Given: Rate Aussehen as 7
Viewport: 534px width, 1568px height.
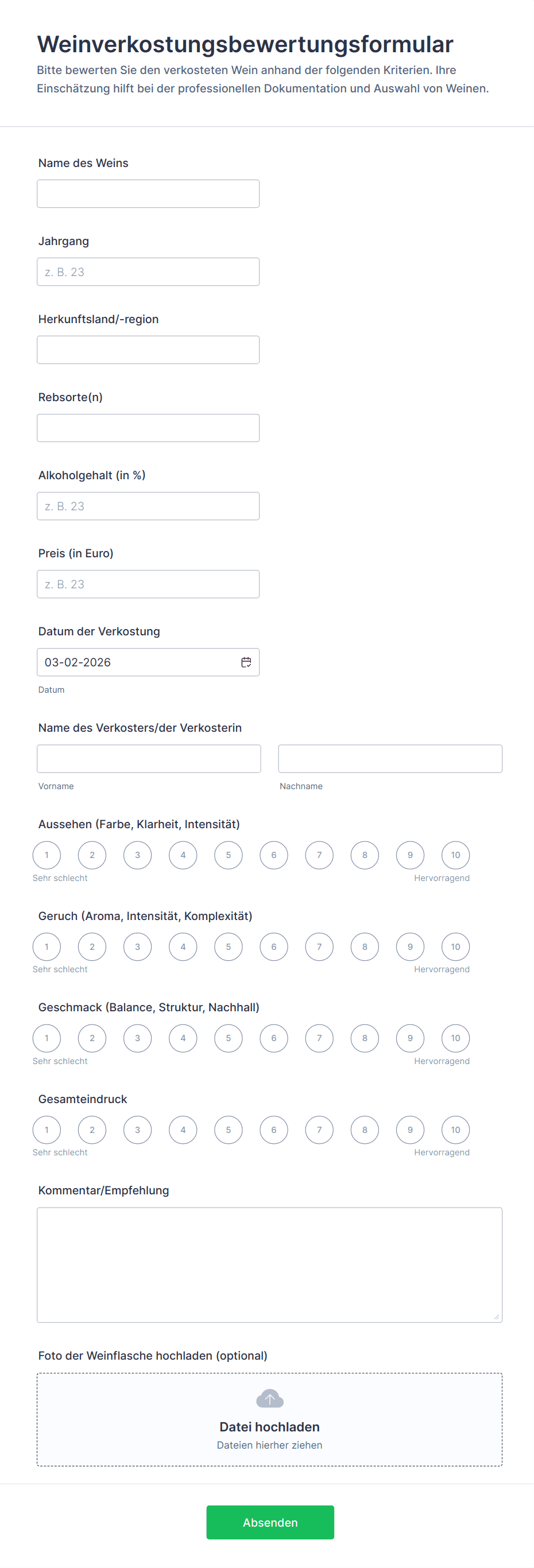Looking at the screenshot, I should click(x=319, y=855).
